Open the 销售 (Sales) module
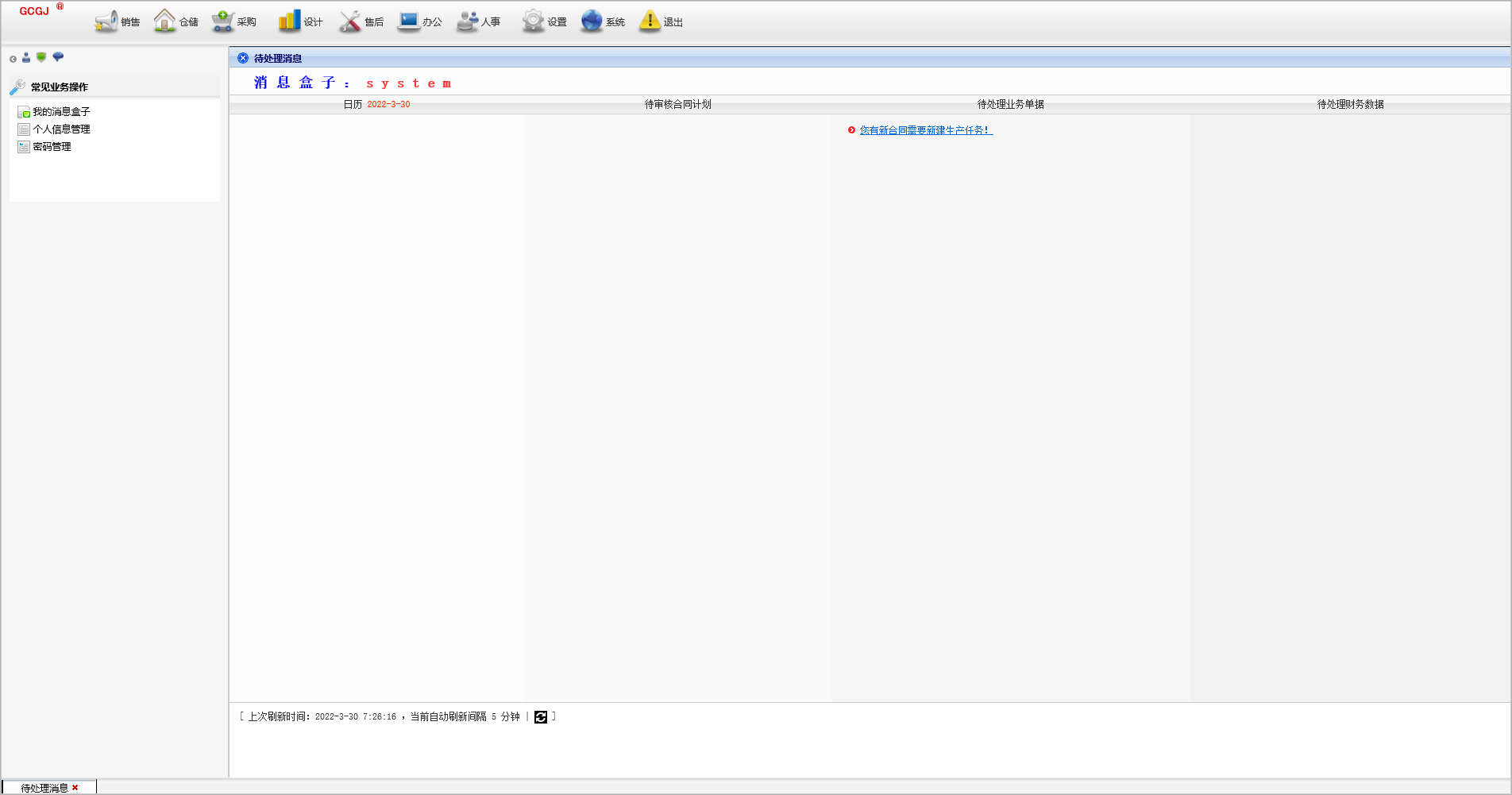This screenshot has width=1512, height=795. click(117, 21)
